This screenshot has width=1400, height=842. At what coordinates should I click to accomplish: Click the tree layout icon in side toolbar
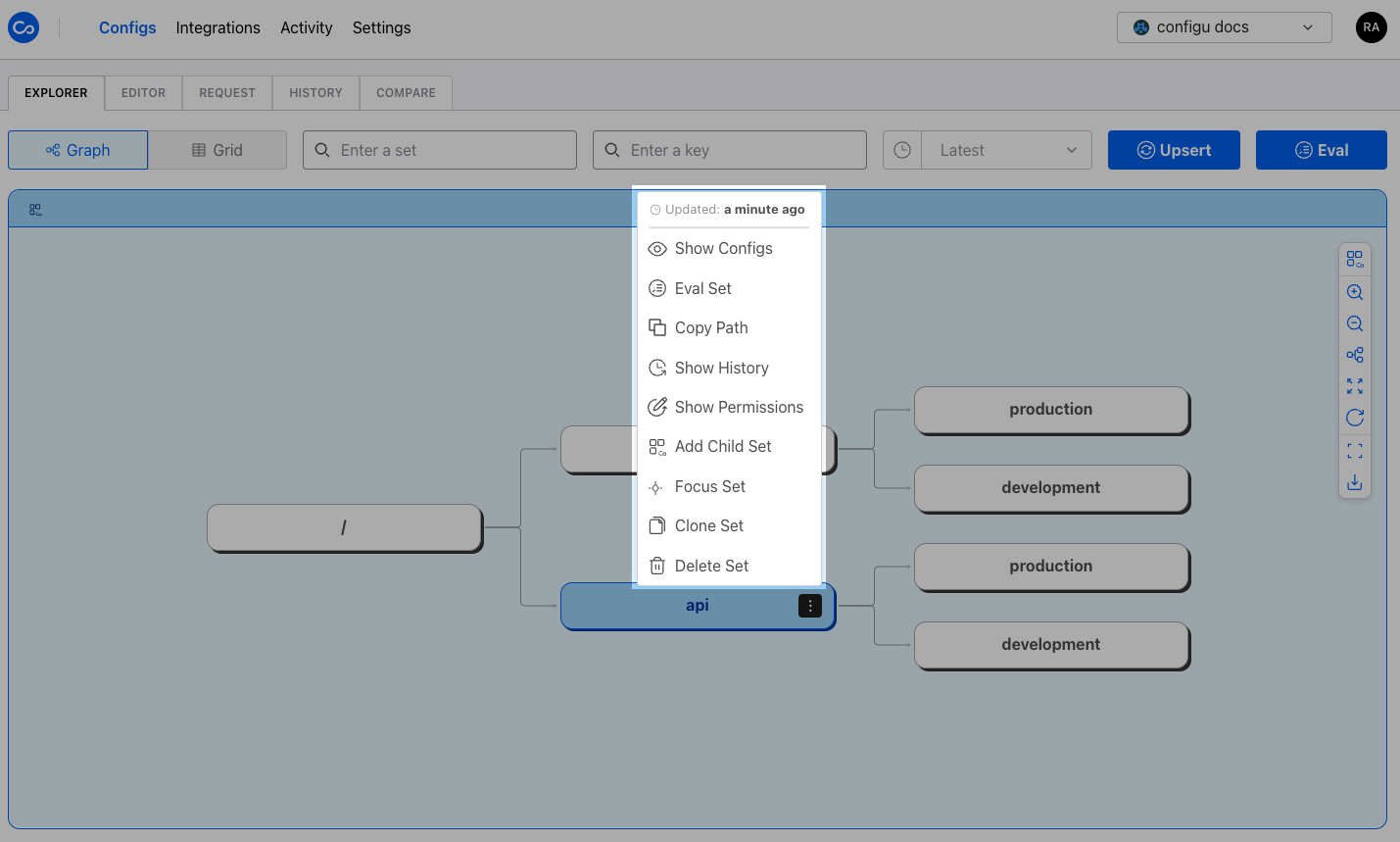1355,355
